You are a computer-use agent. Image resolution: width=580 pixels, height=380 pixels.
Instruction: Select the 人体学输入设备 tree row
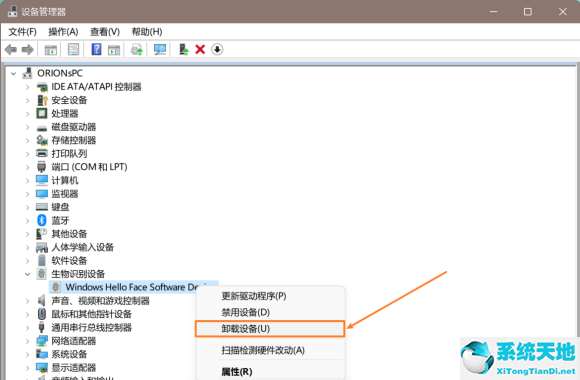[82, 247]
